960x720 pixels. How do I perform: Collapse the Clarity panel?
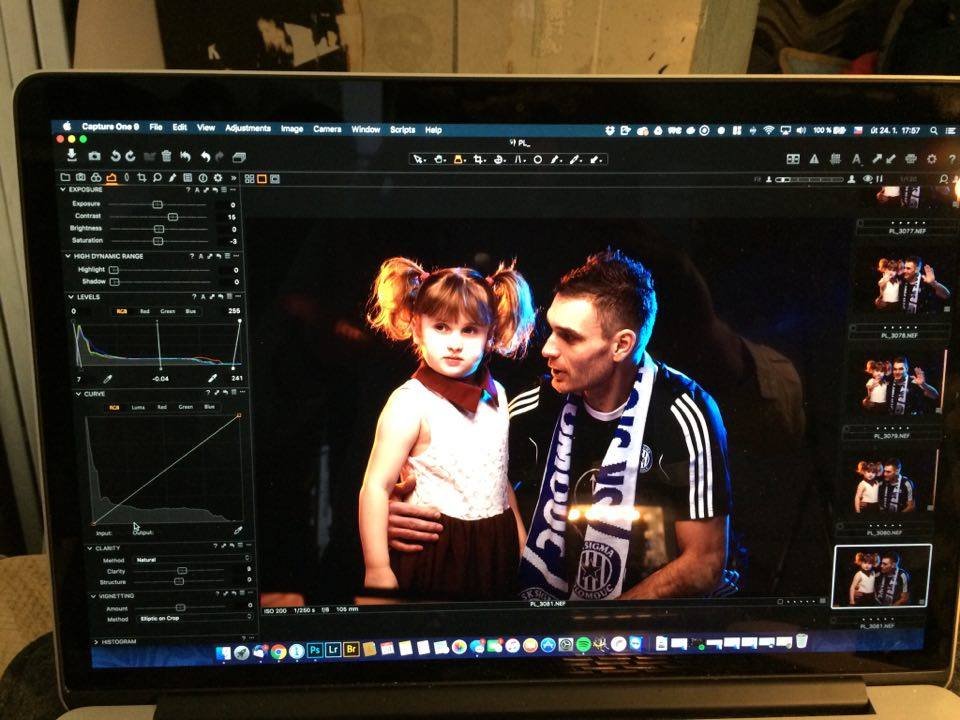[90, 549]
